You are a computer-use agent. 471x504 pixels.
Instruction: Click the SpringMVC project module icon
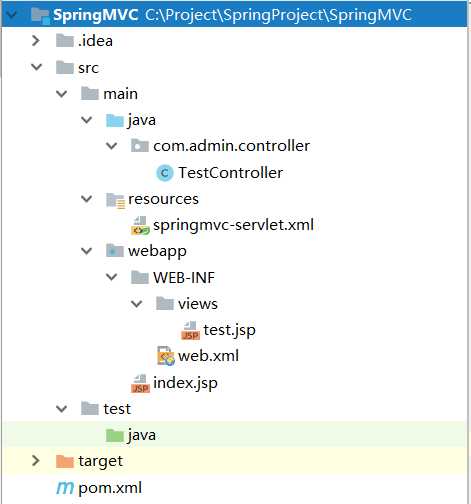click(40, 15)
